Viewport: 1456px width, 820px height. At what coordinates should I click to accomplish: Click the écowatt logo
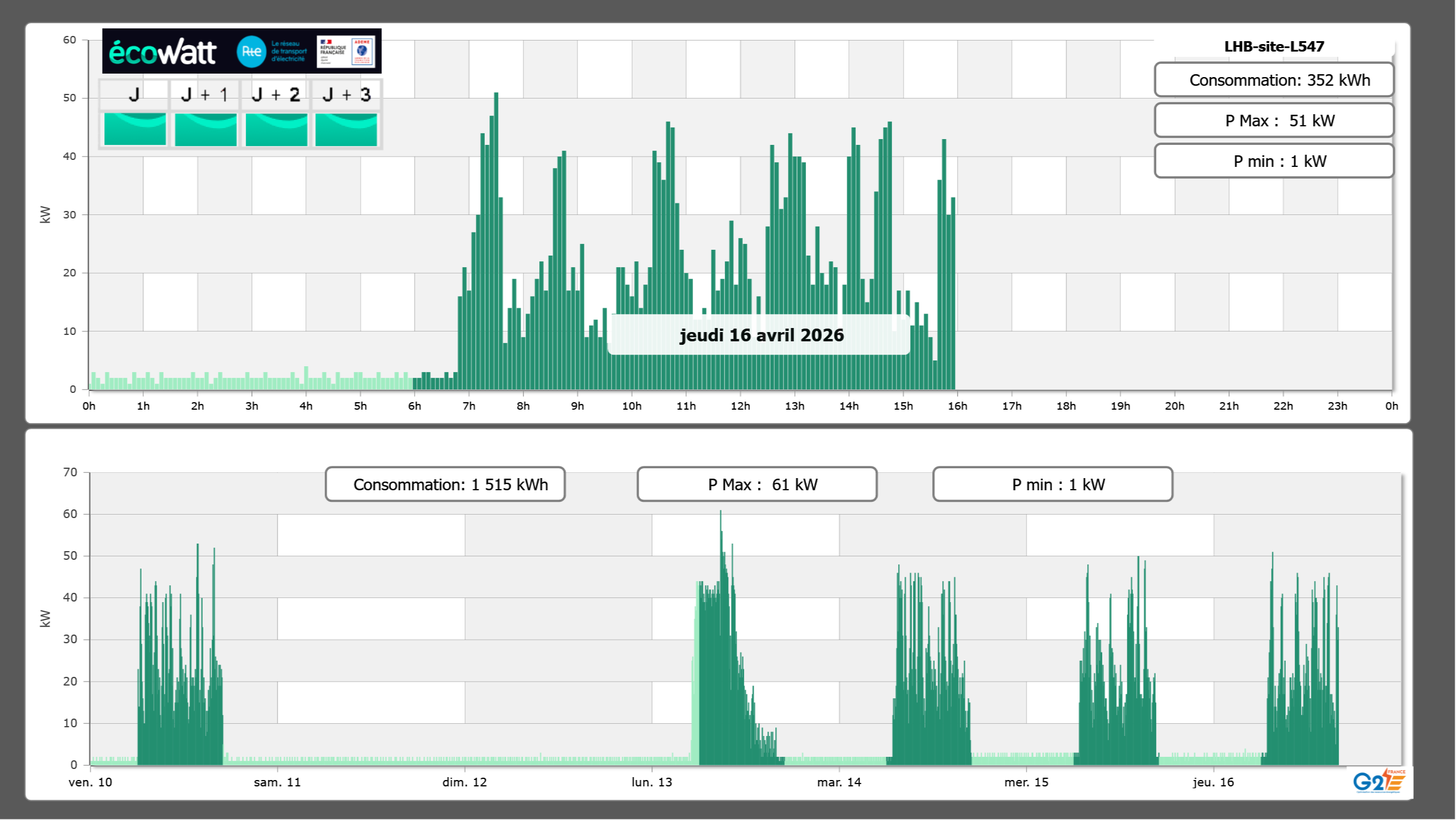coord(162,52)
